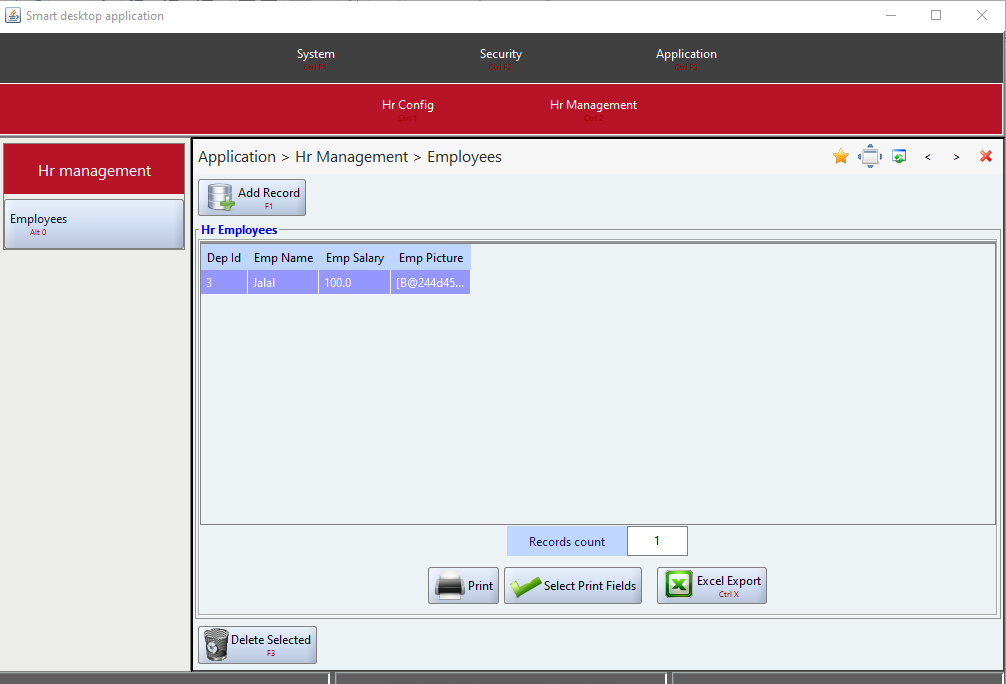Open the System menu

click(x=316, y=58)
